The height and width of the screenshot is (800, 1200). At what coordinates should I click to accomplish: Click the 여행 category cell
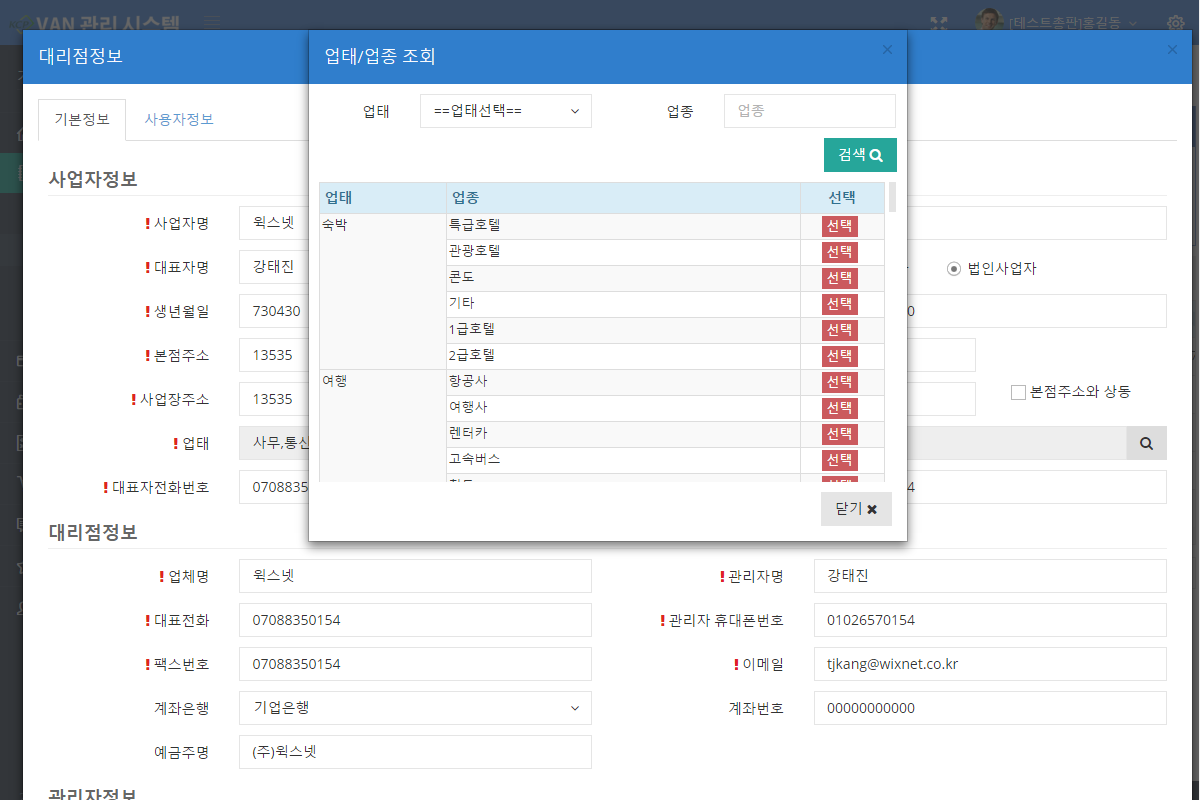pyautogui.click(x=383, y=426)
